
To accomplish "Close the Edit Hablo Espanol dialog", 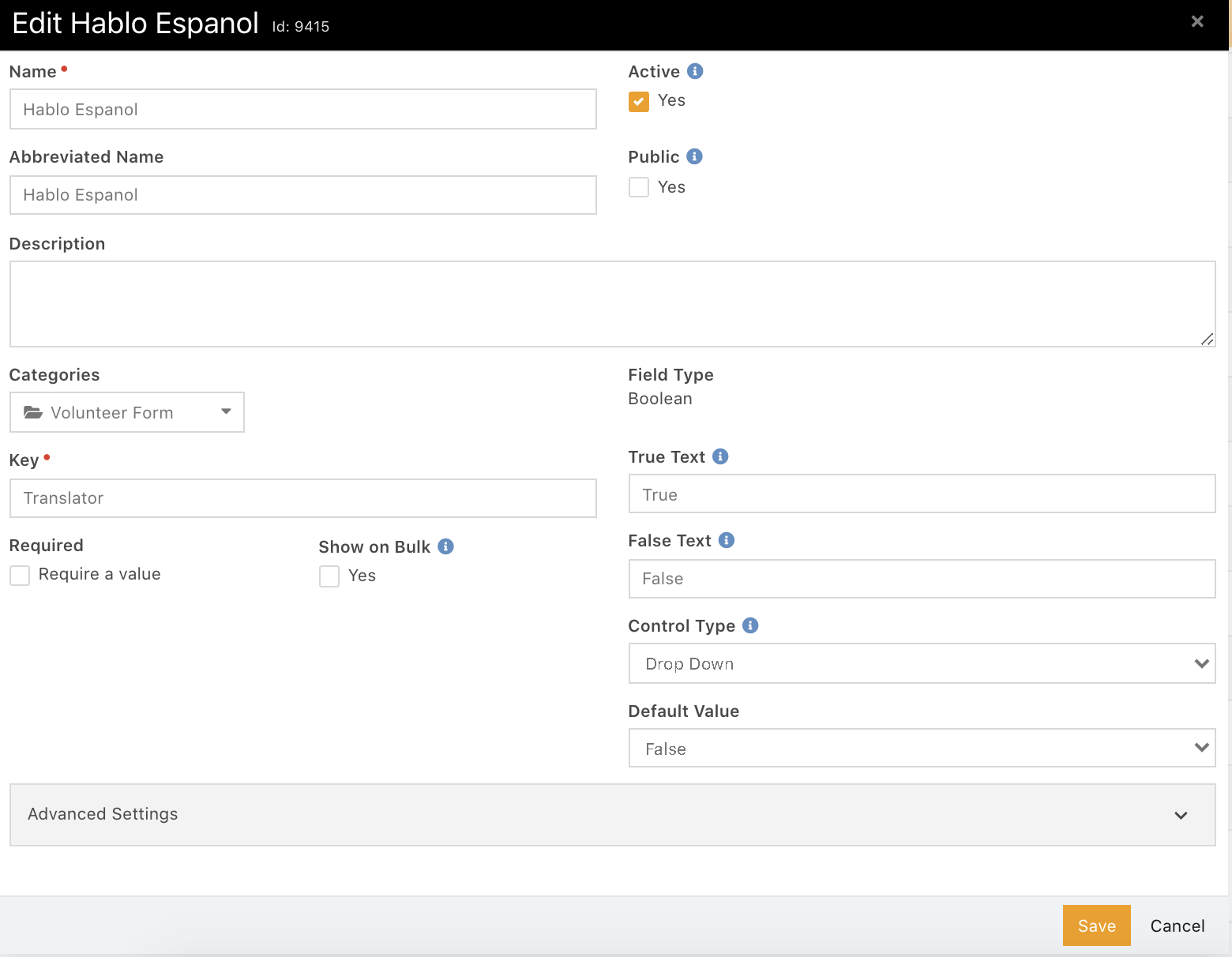I will point(1197,22).
